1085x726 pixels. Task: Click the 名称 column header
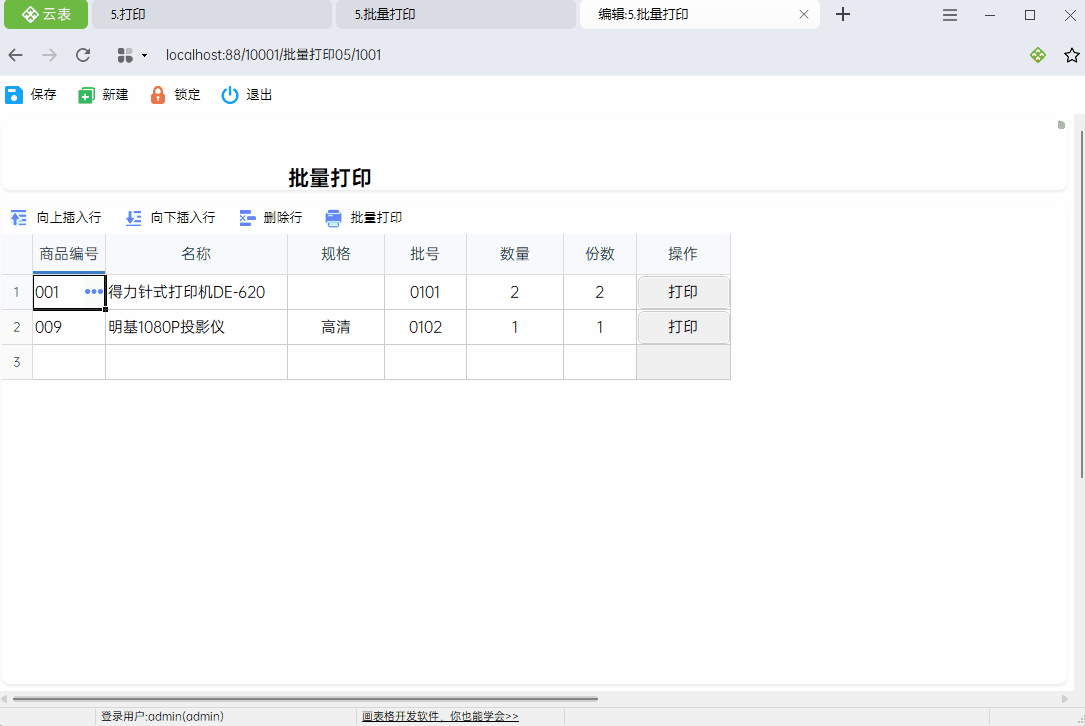tap(197, 254)
